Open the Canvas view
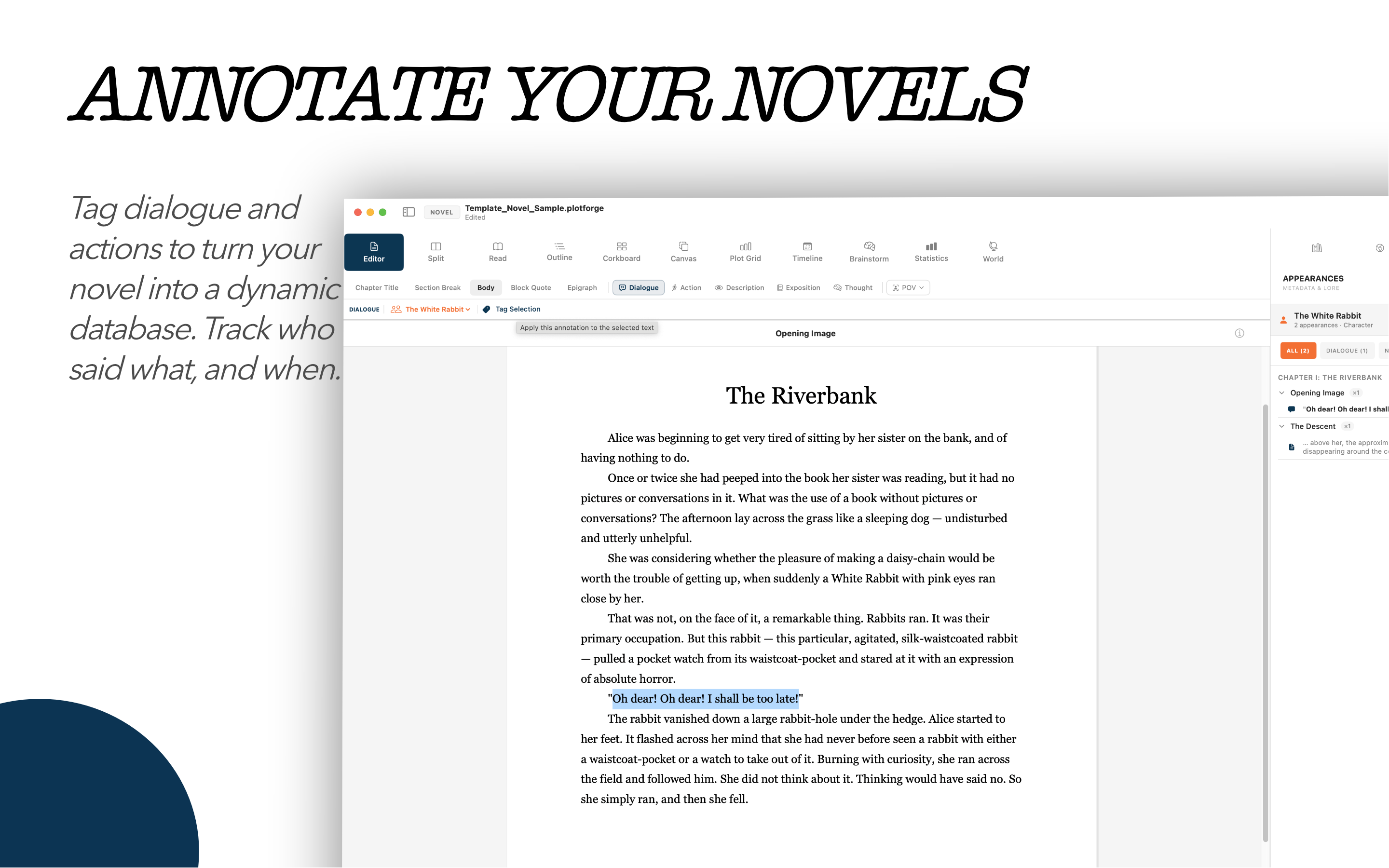The height and width of the screenshot is (868, 1389). point(683,252)
